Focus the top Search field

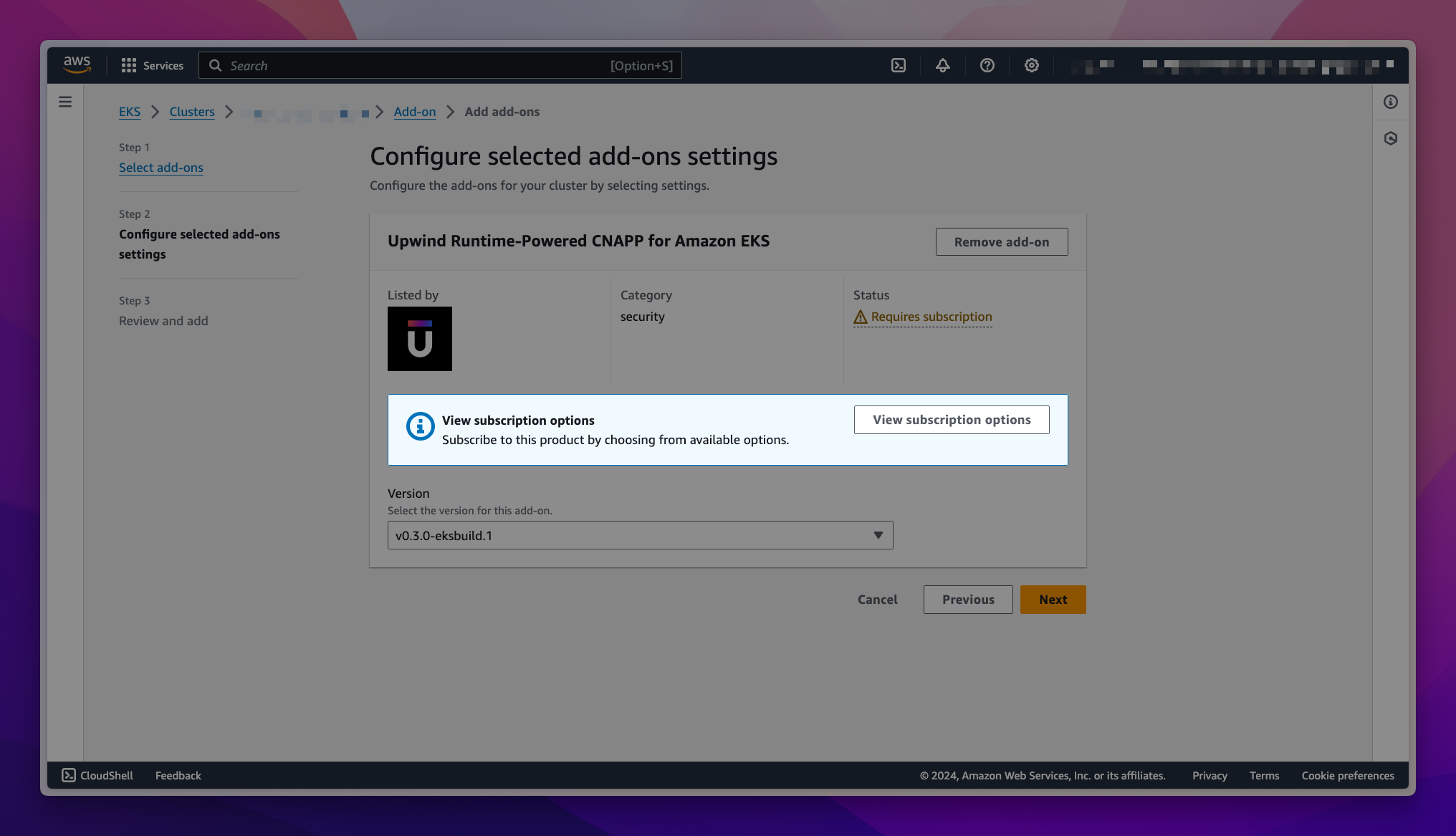click(440, 65)
